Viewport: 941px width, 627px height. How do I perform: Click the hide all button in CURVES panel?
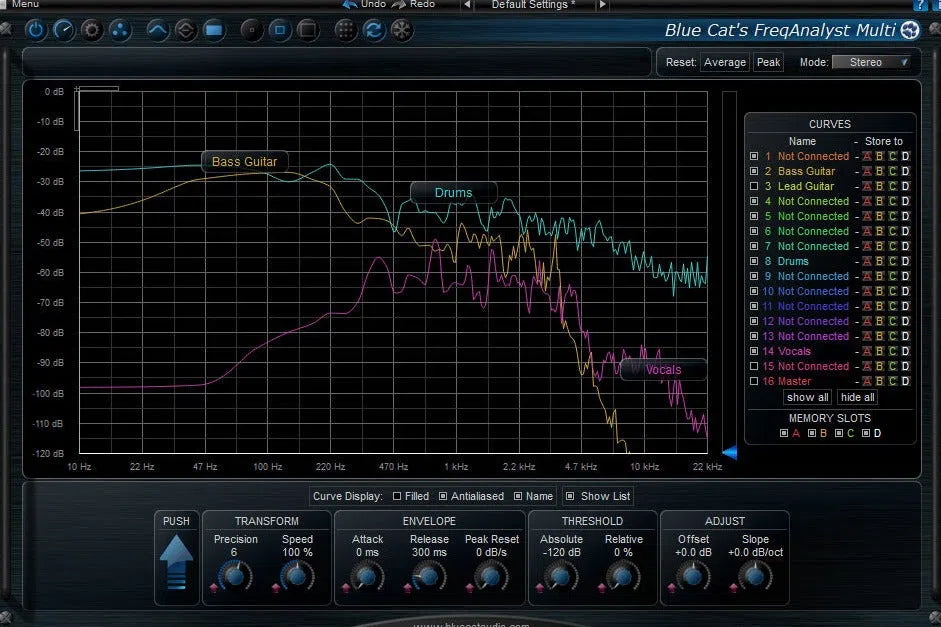(857, 397)
